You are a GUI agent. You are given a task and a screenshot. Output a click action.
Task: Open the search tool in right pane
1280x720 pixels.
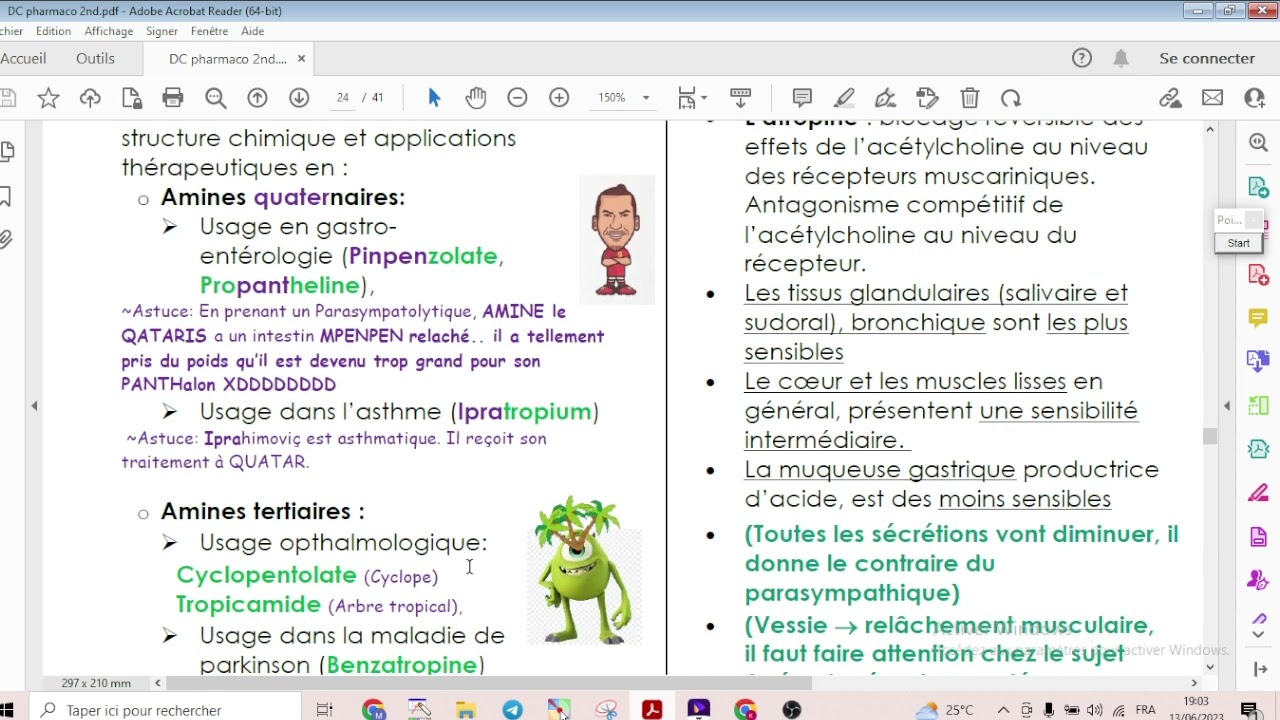[x=1258, y=143]
